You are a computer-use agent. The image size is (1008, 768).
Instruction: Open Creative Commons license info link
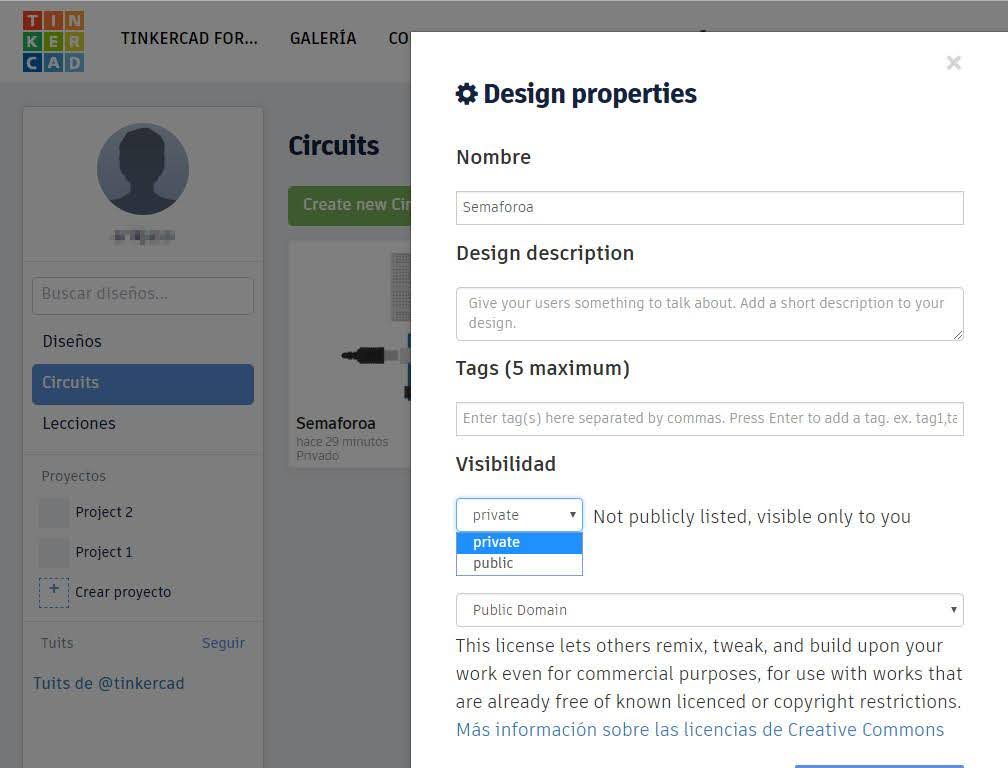[x=699, y=730]
